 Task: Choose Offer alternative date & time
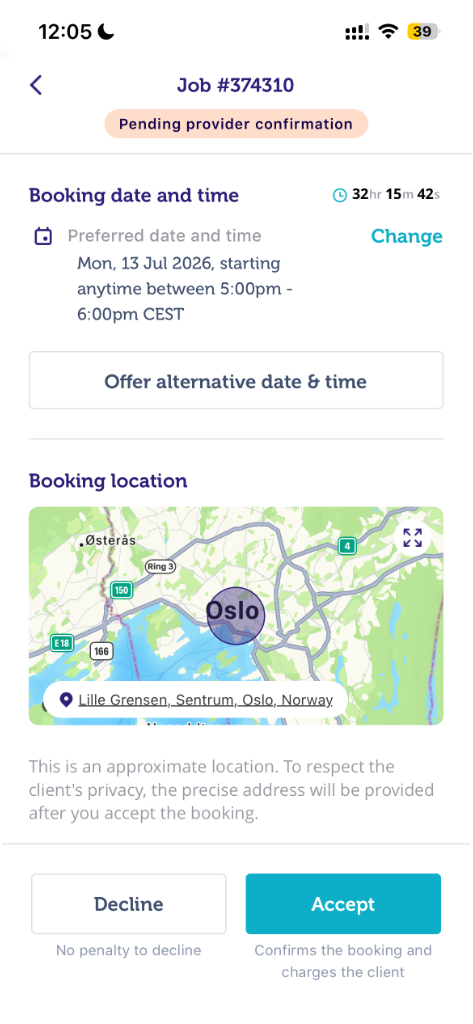236,381
